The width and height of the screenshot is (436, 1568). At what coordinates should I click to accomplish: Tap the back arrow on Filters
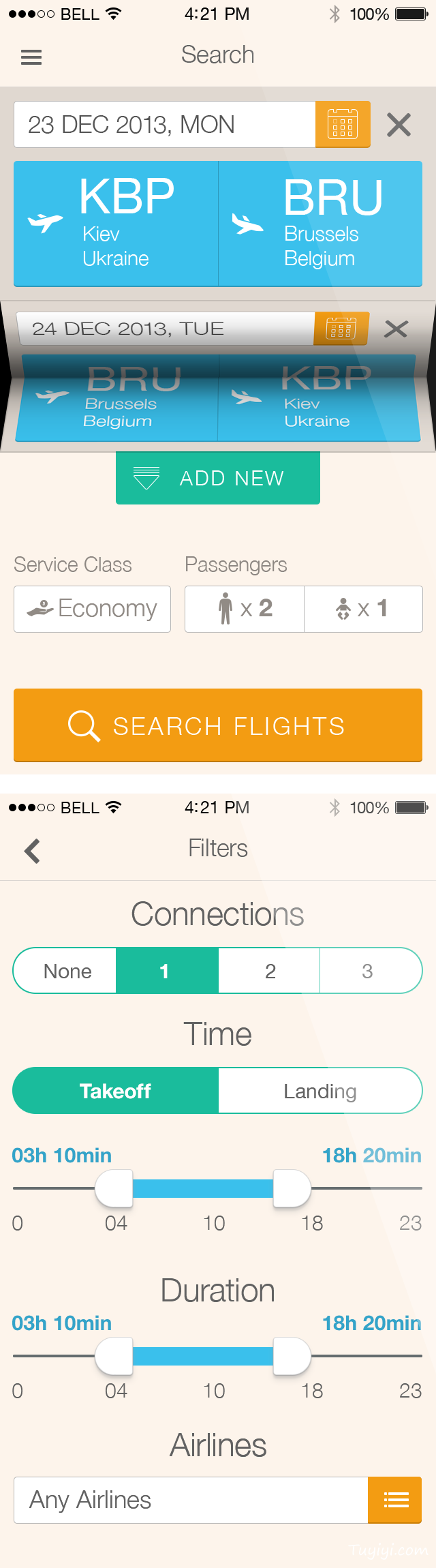click(32, 850)
